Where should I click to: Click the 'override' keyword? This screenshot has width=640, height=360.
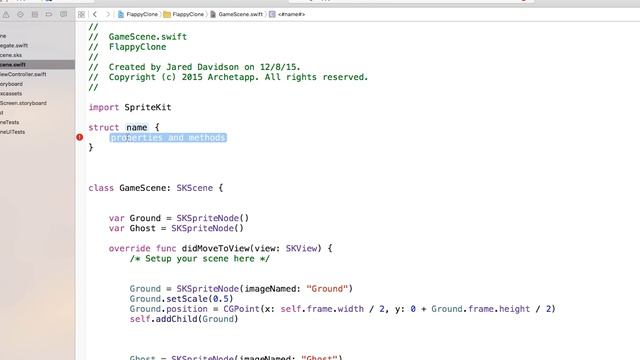tap(129, 248)
